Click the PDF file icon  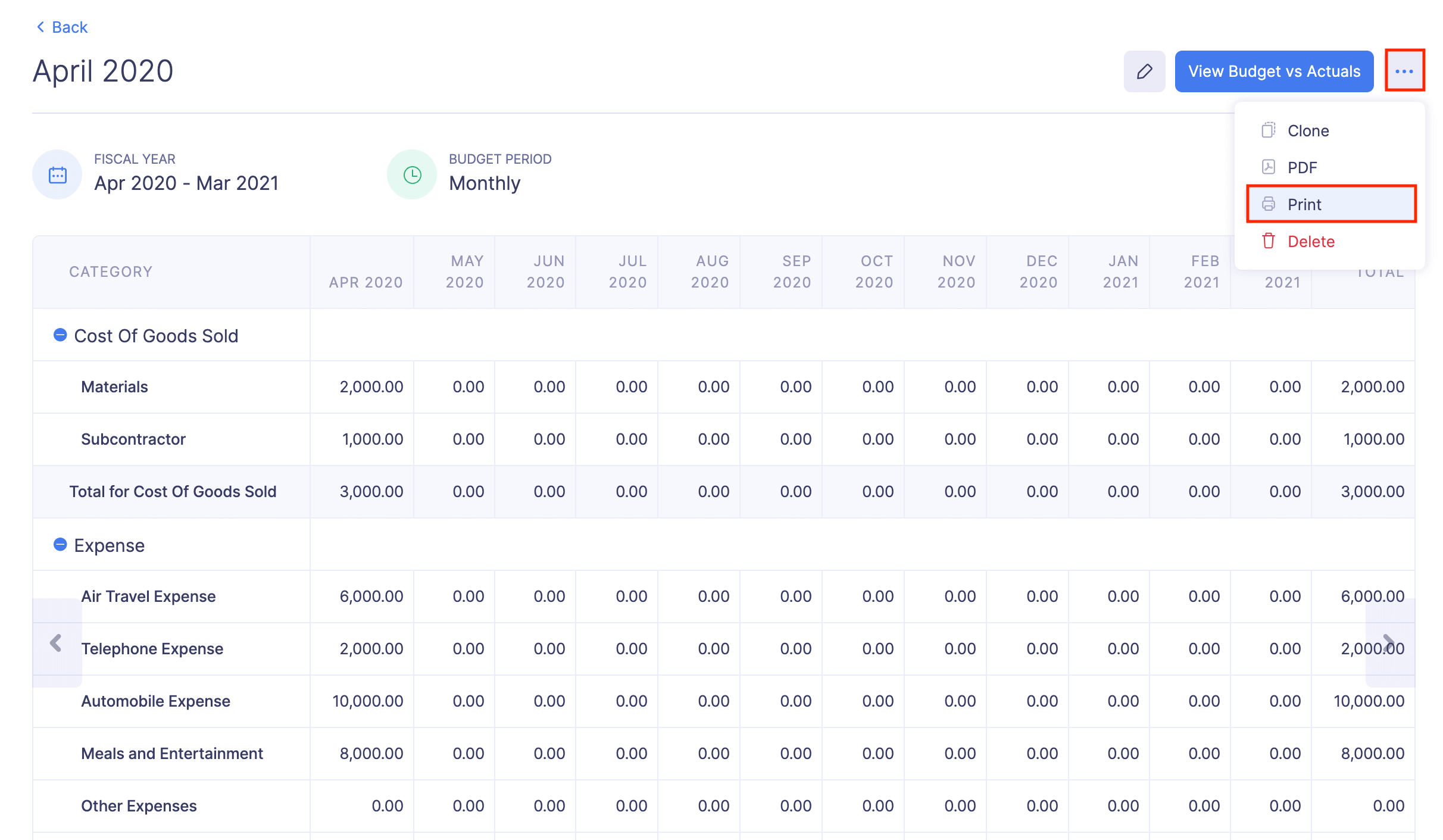coord(1268,167)
